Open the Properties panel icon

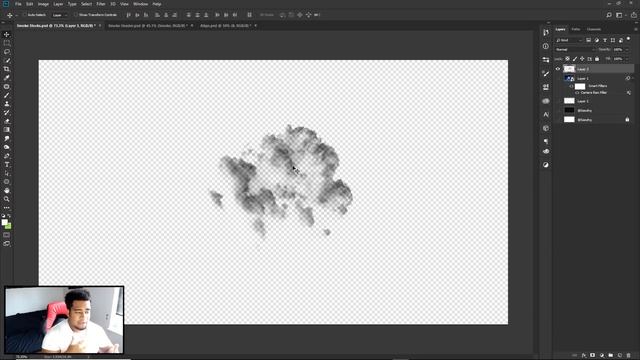[x=546, y=60]
